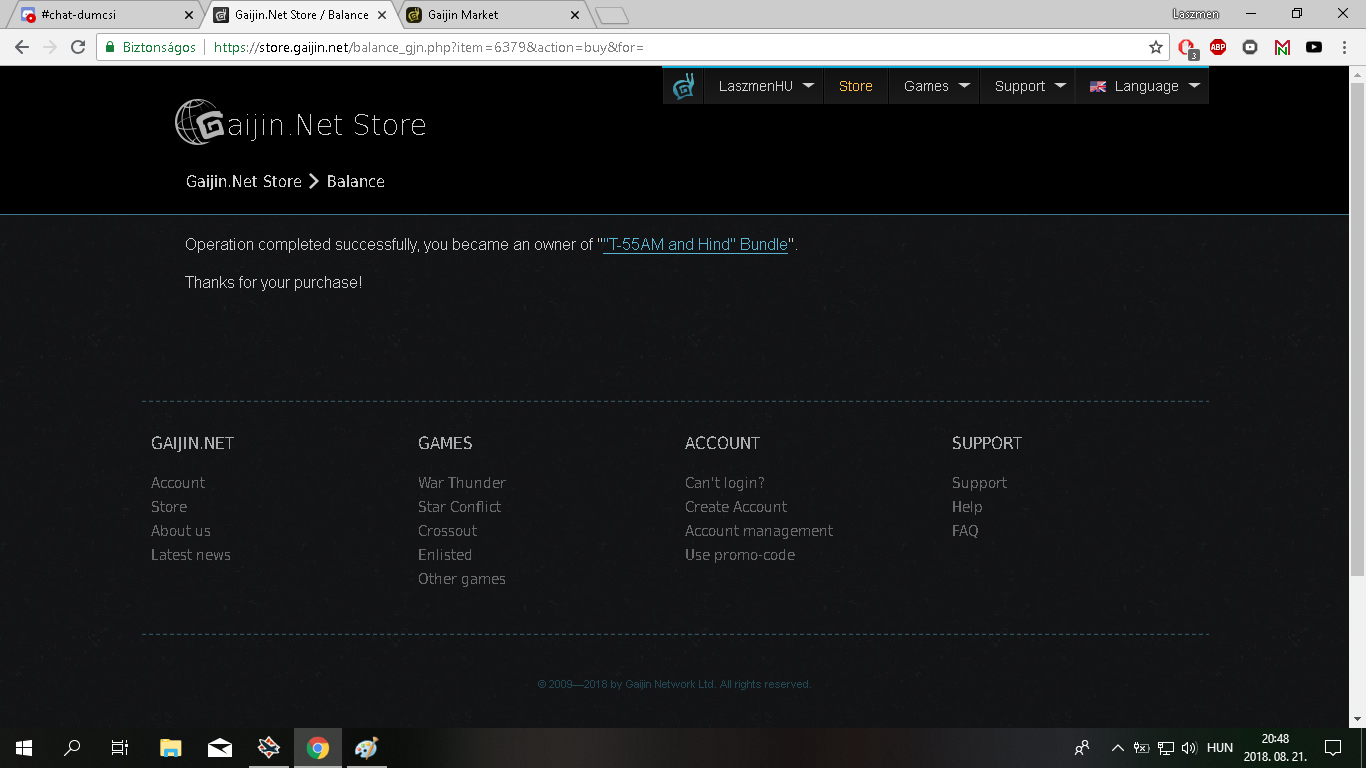Viewport: 1366px width, 768px height.
Task: Open the Mail app from taskbar
Action: (220, 747)
